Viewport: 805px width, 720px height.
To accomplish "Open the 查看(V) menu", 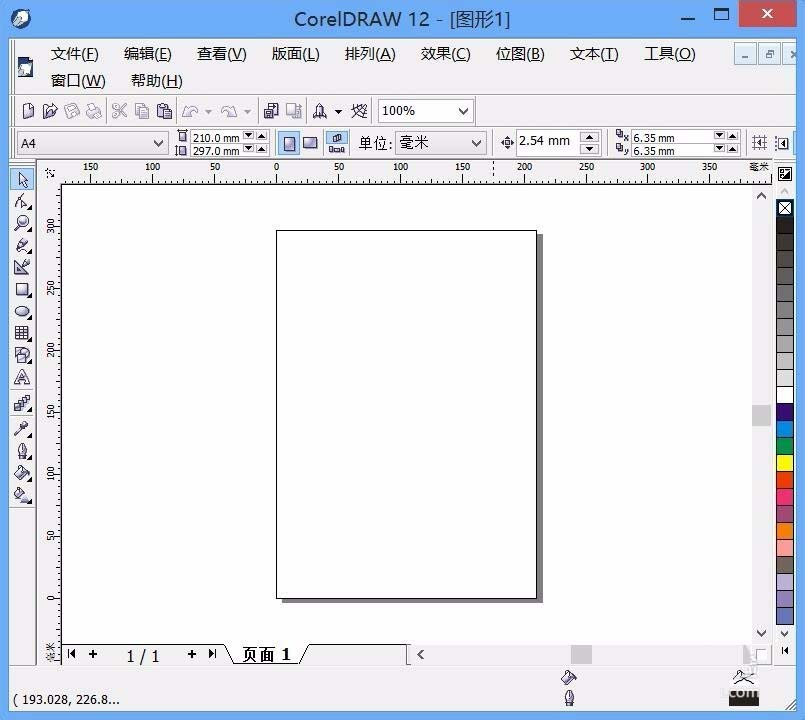I will pos(222,53).
